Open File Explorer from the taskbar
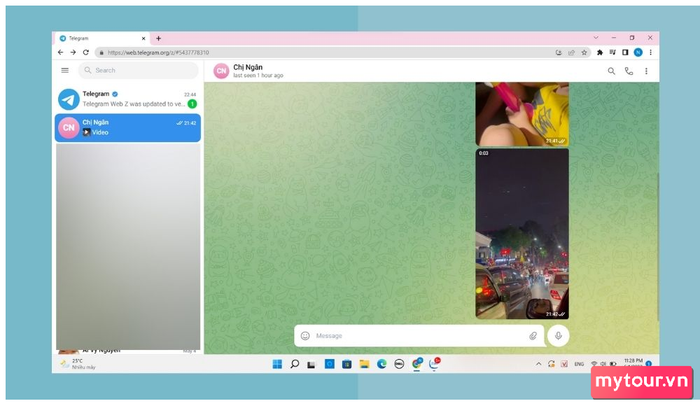 pos(364,364)
